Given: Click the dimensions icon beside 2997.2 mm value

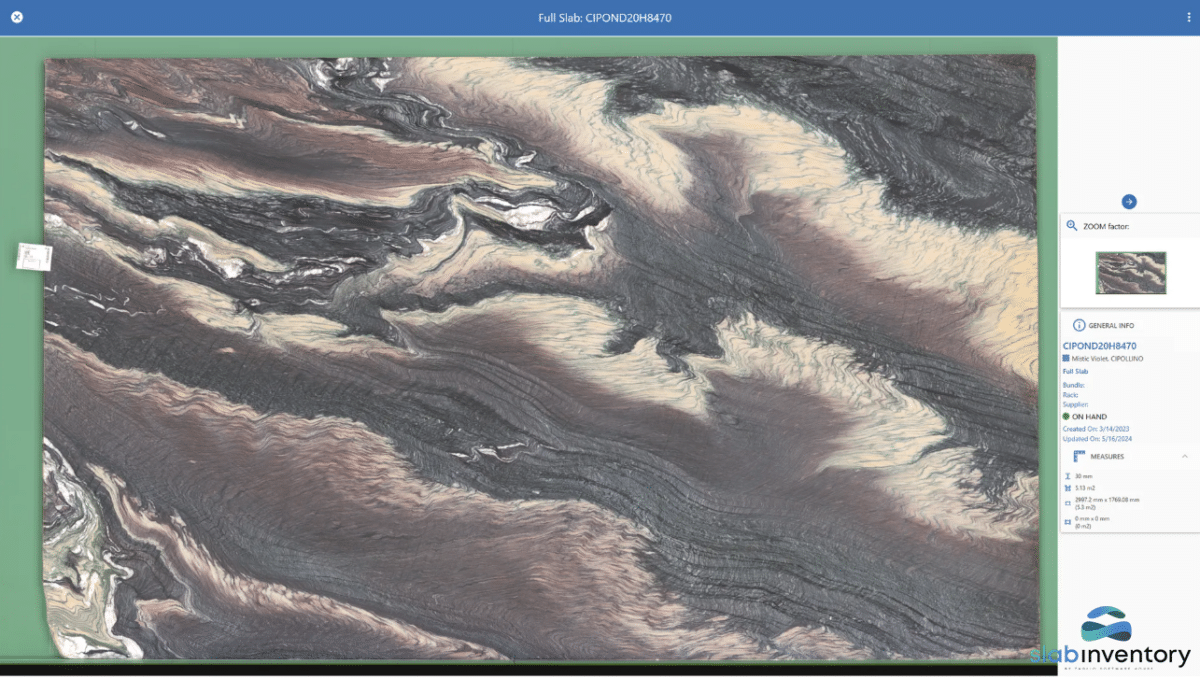Looking at the screenshot, I should point(1067,502).
